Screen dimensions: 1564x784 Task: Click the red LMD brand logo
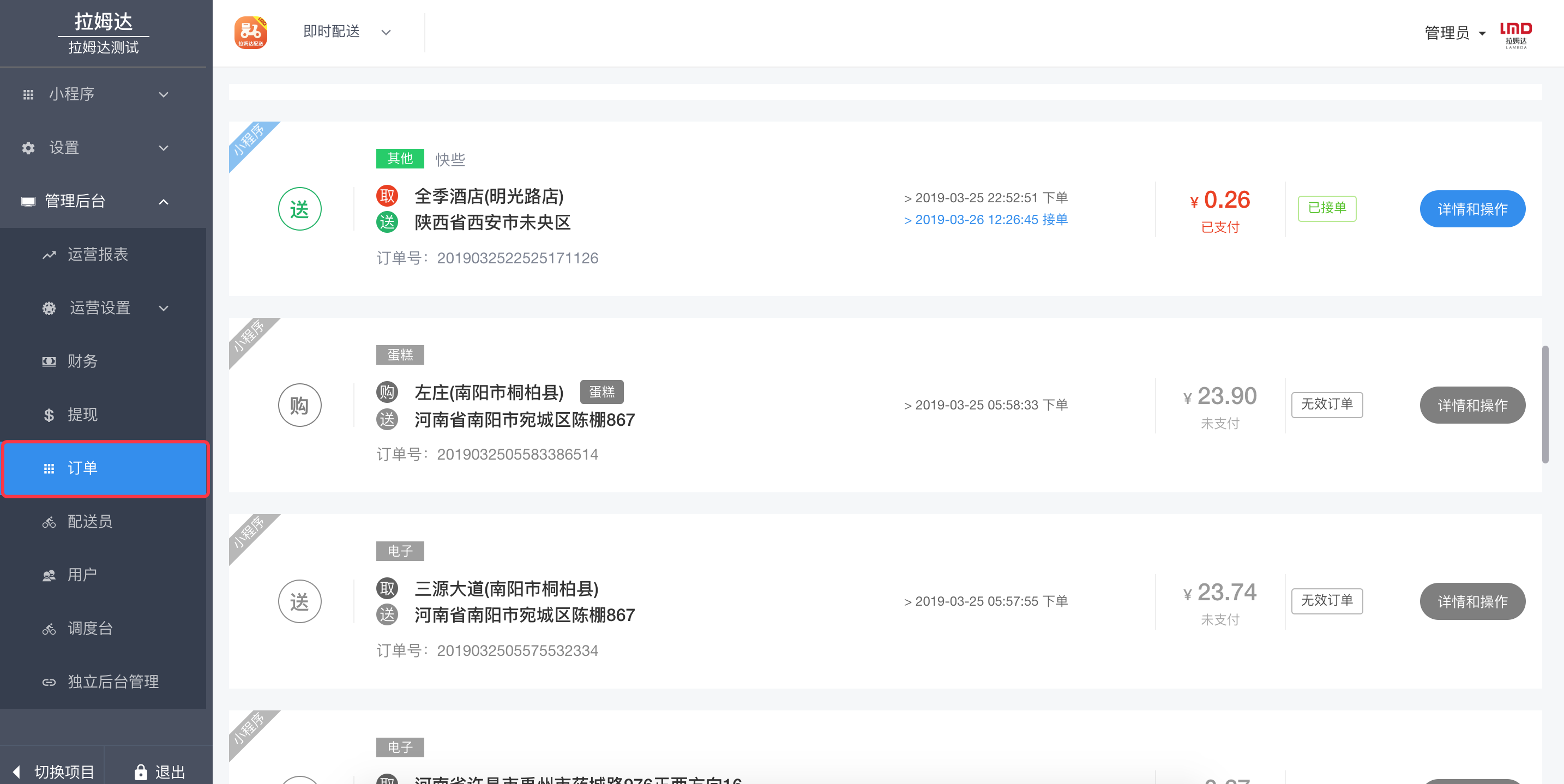point(1515,34)
